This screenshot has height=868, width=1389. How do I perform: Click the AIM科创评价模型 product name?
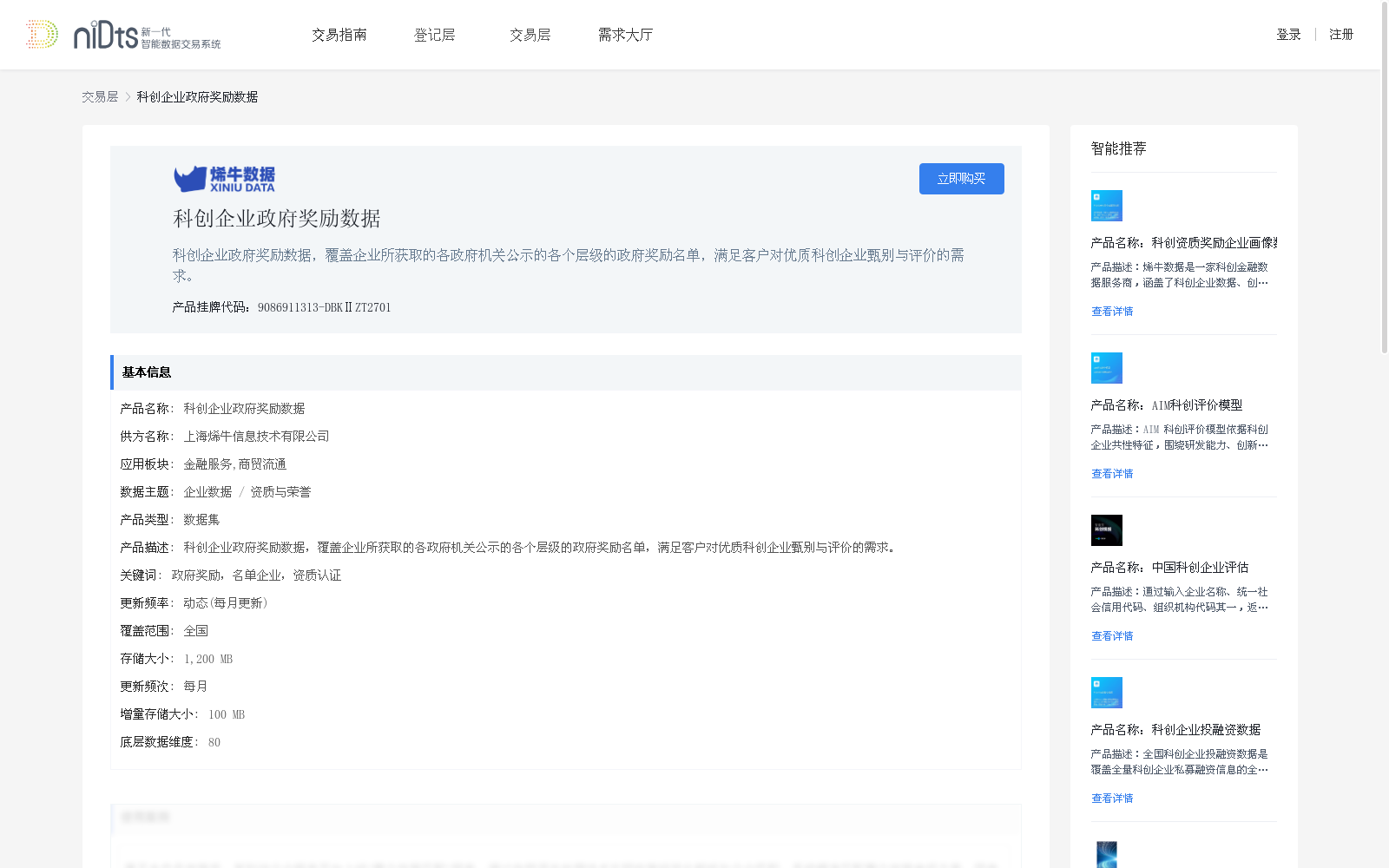[x=1167, y=405]
